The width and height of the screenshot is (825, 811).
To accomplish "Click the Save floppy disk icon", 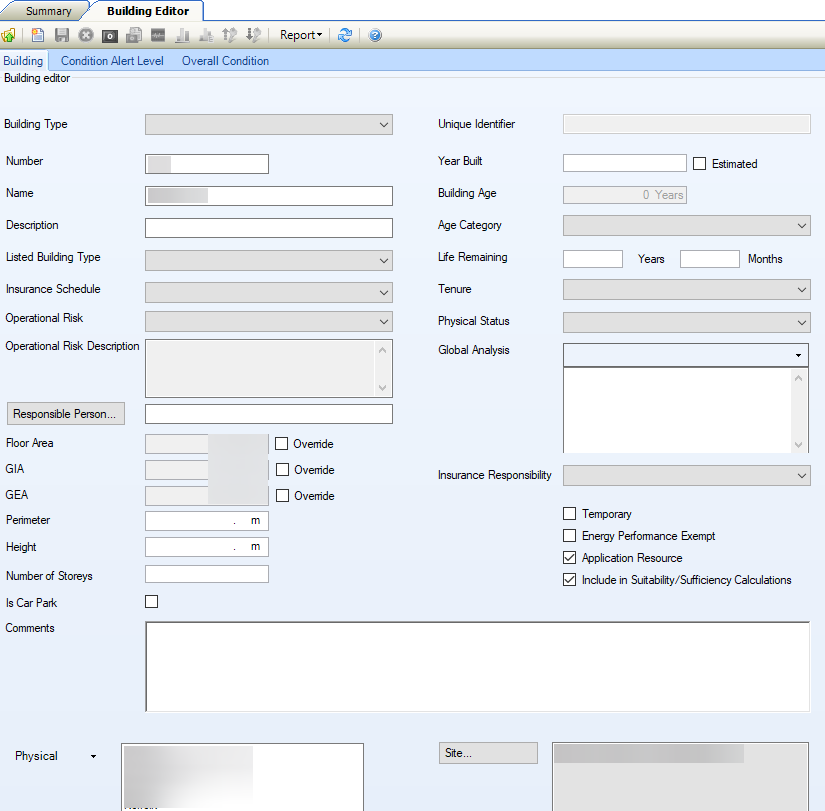I will pos(62,35).
